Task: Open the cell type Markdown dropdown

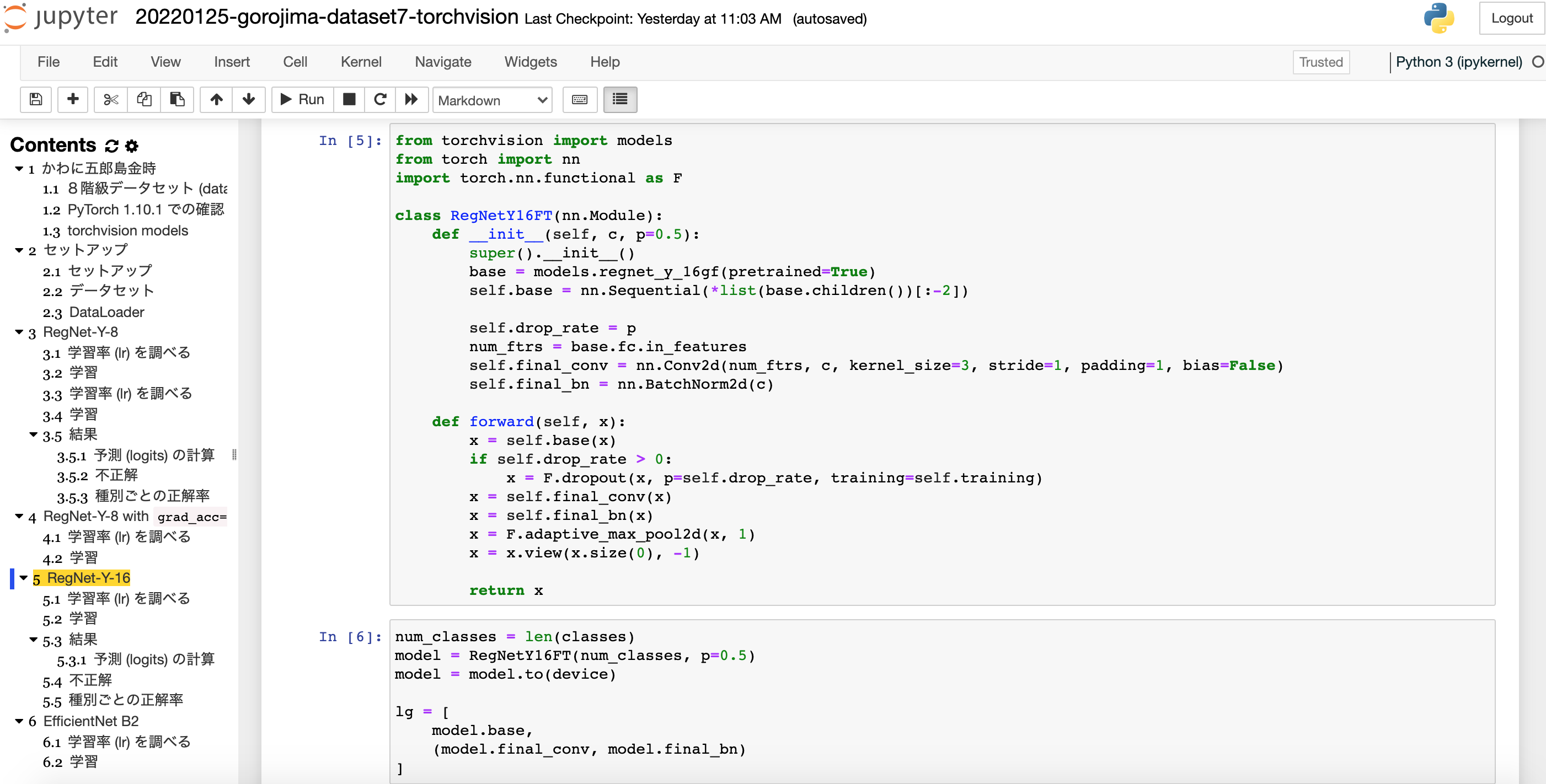Action: 492,100
